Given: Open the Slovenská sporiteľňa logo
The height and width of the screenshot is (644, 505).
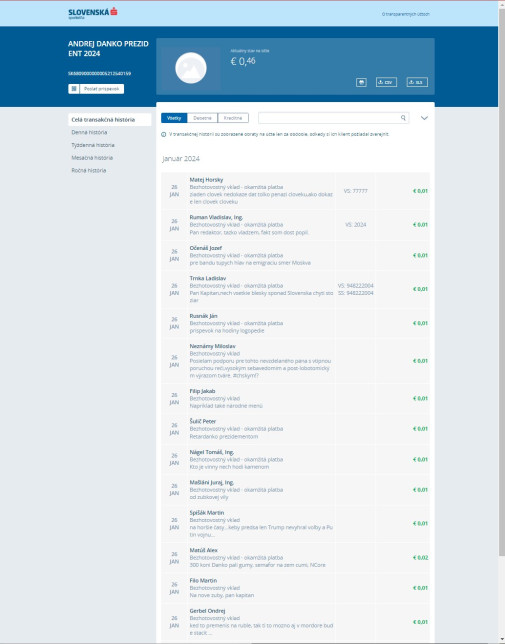Looking at the screenshot, I should 93,13.
